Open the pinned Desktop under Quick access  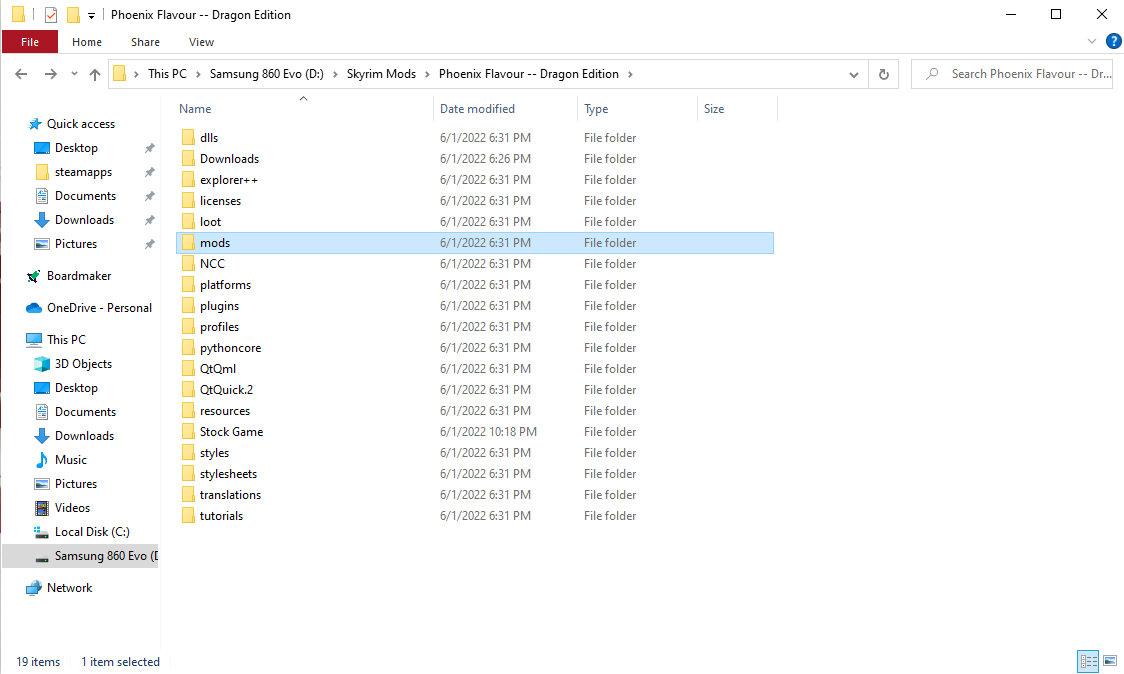coord(76,148)
